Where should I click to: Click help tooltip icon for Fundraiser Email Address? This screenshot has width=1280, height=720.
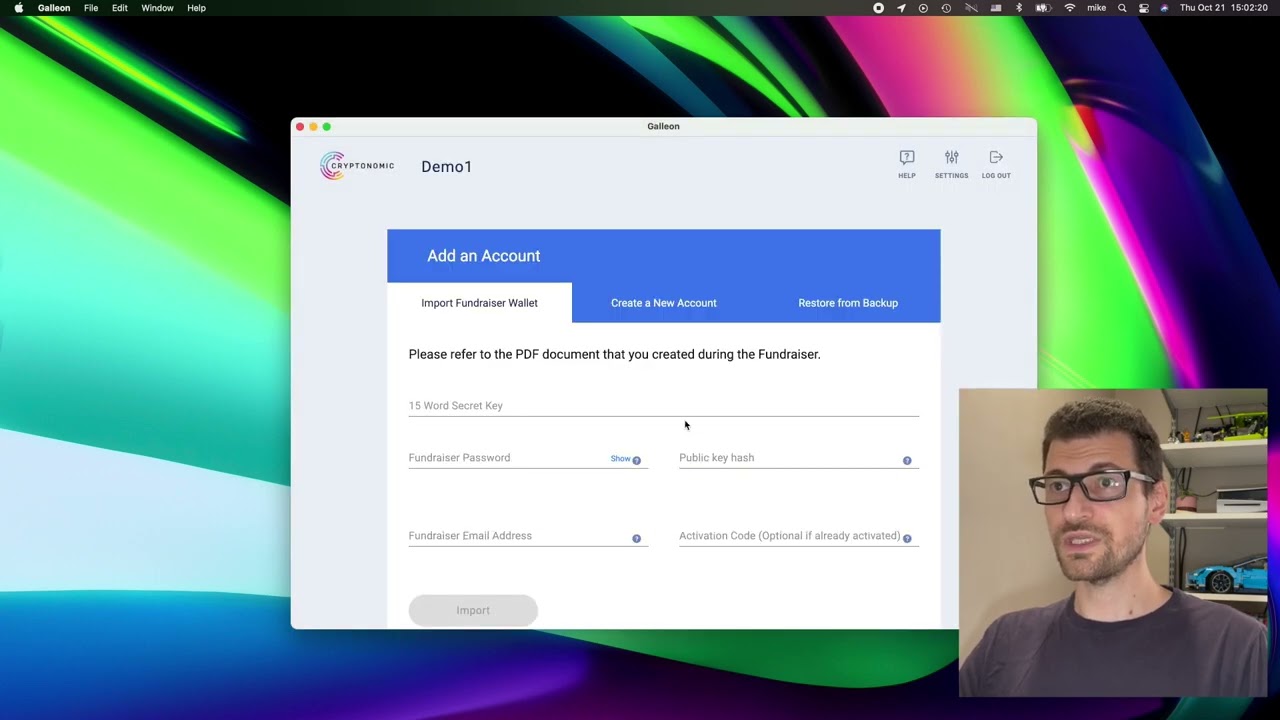pyautogui.click(x=636, y=538)
